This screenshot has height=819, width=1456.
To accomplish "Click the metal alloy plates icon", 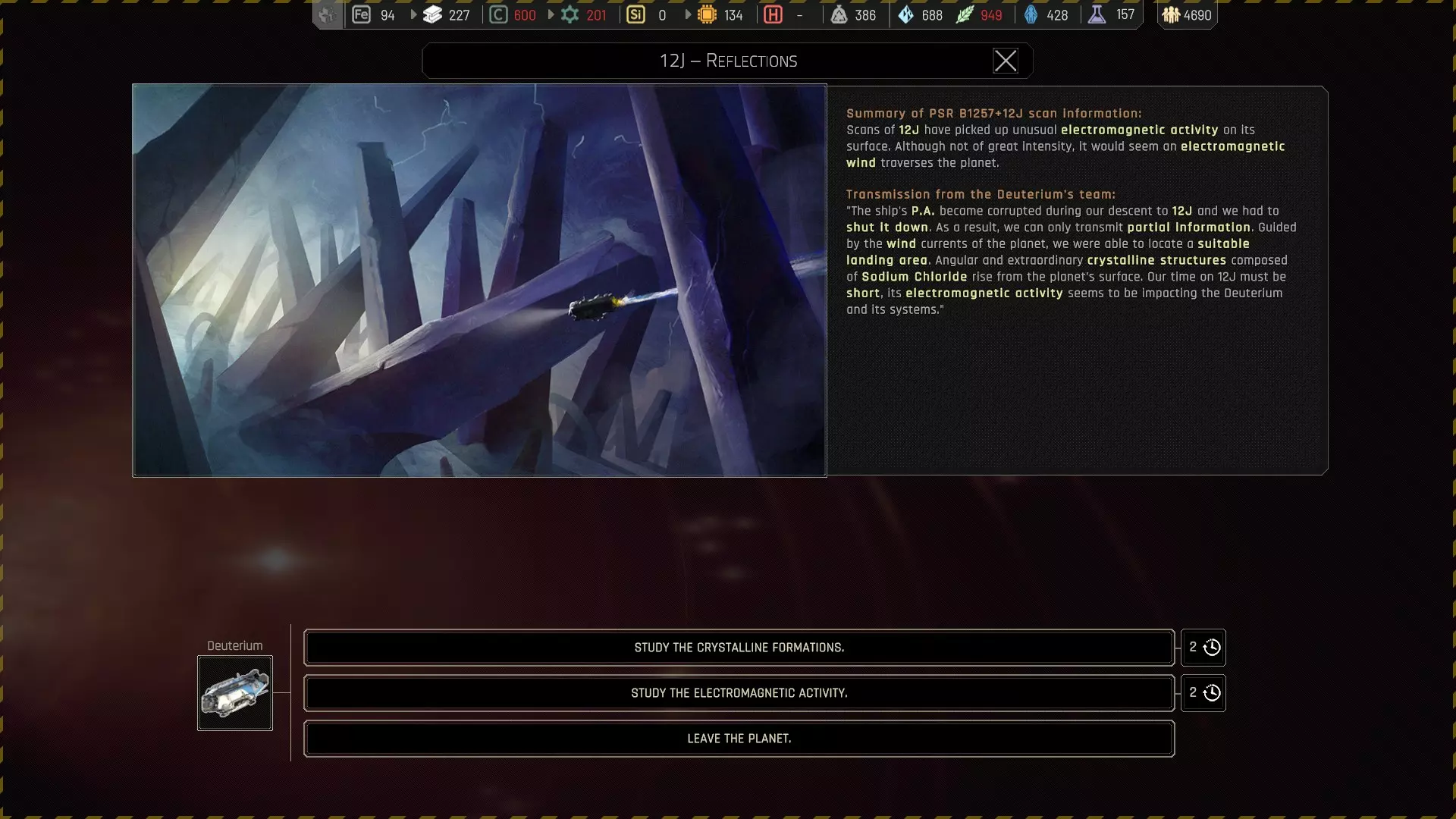I will tap(432, 14).
